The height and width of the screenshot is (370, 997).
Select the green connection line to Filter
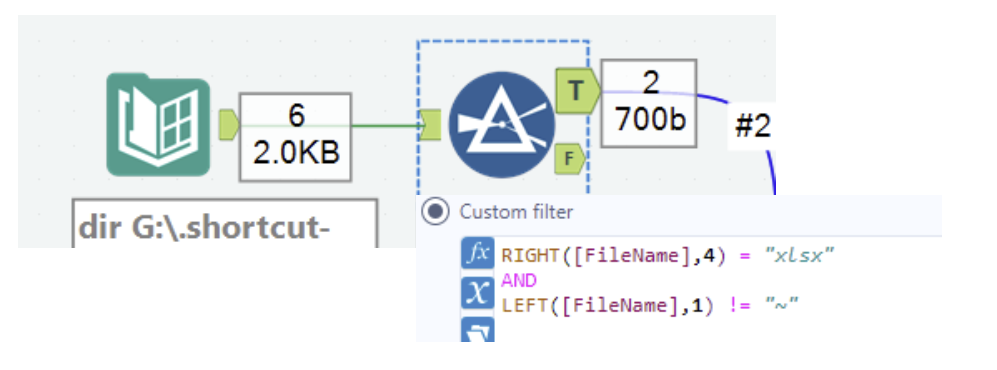tap(387, 125)
